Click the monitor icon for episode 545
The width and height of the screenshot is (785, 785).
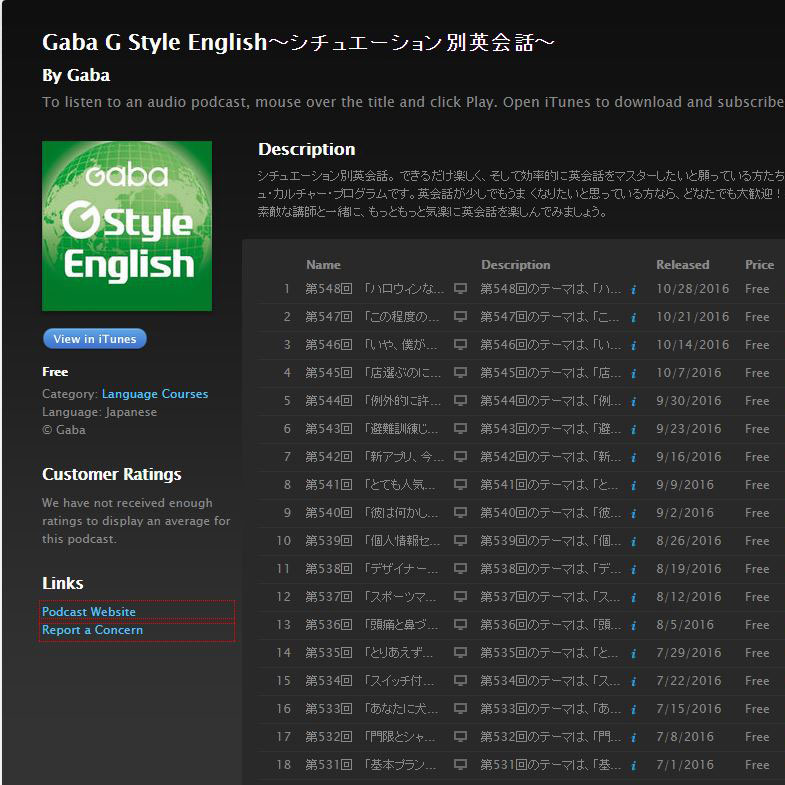pyautogui.click(x=460, y=373)
